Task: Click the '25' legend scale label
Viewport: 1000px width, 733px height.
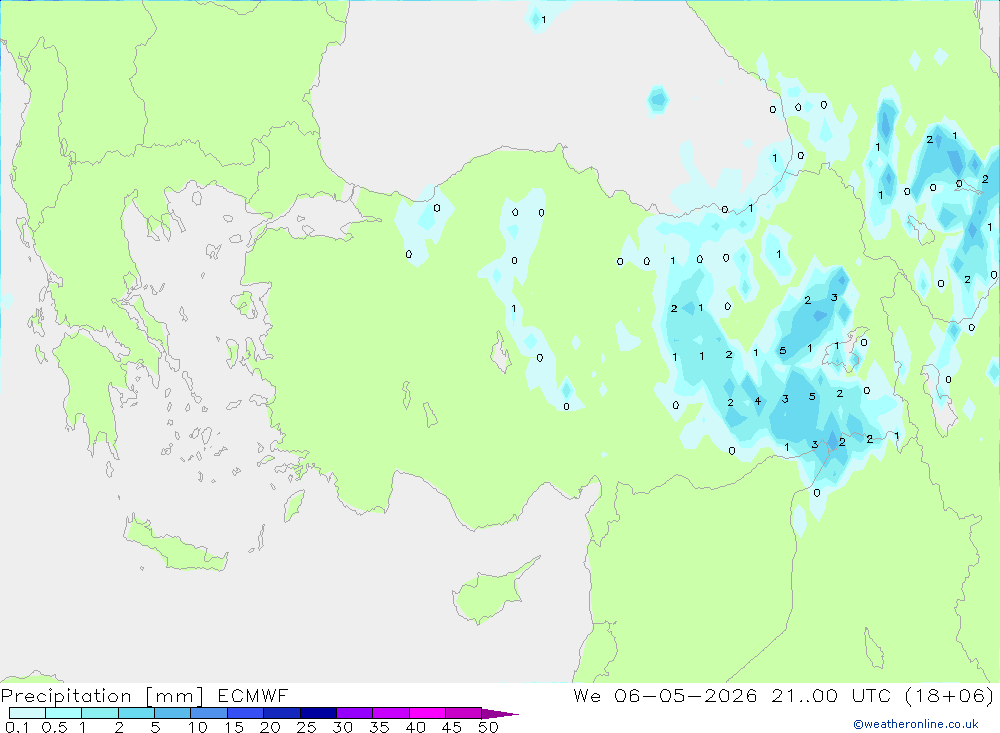Action: (307, 727)
